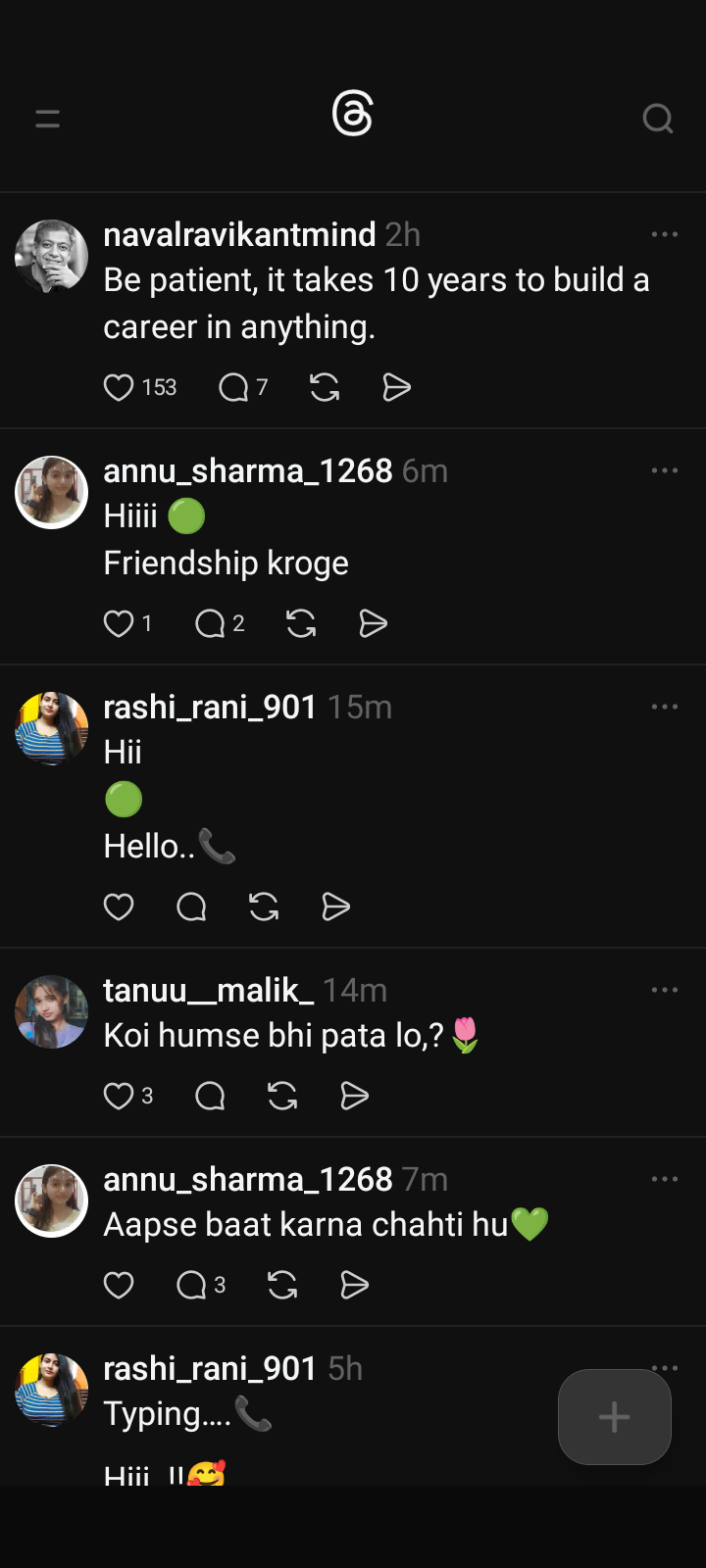
Task: Open comments on the 10 years career post
Action: (x=233, y=388)
